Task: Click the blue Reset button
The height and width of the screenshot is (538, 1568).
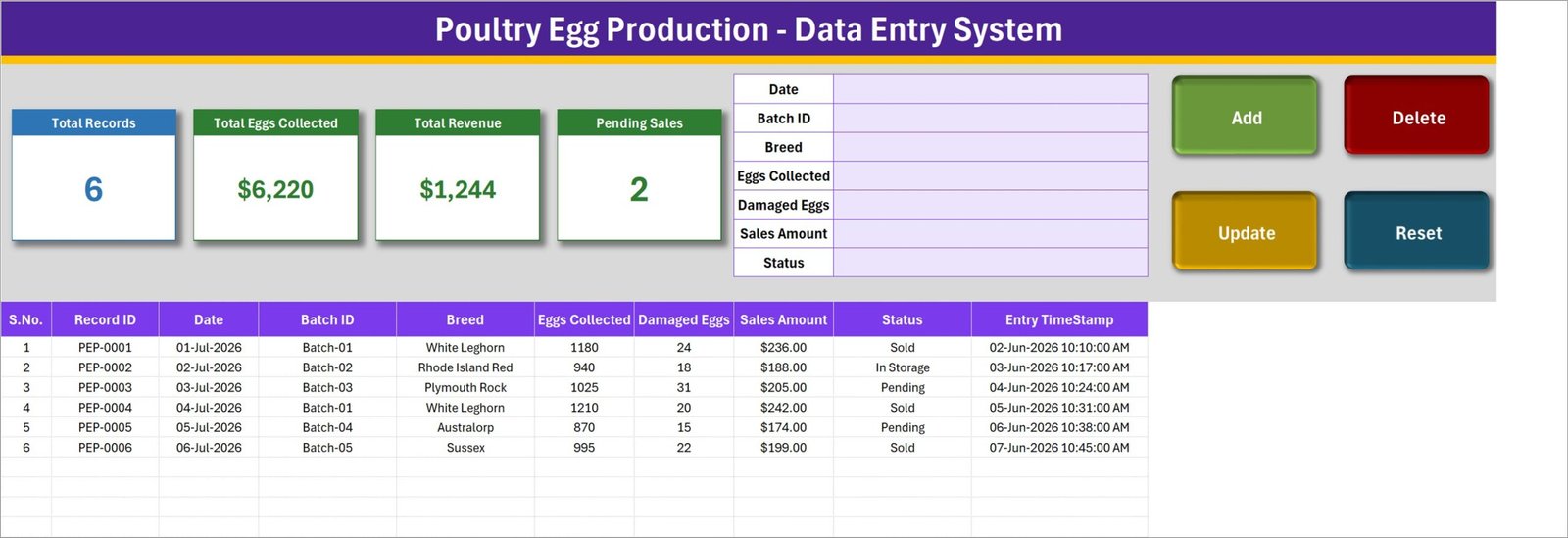Action: pos(1418,232)
